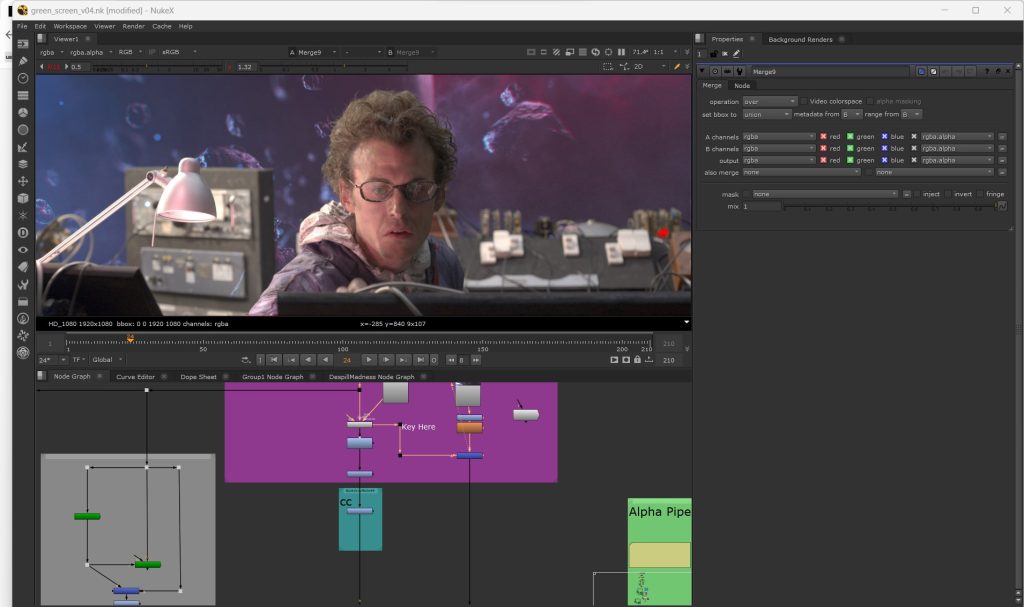Screen dimensions: 1024x607
Task: Open the operation dropdown showing over
Action: click(x=770, y=101)
